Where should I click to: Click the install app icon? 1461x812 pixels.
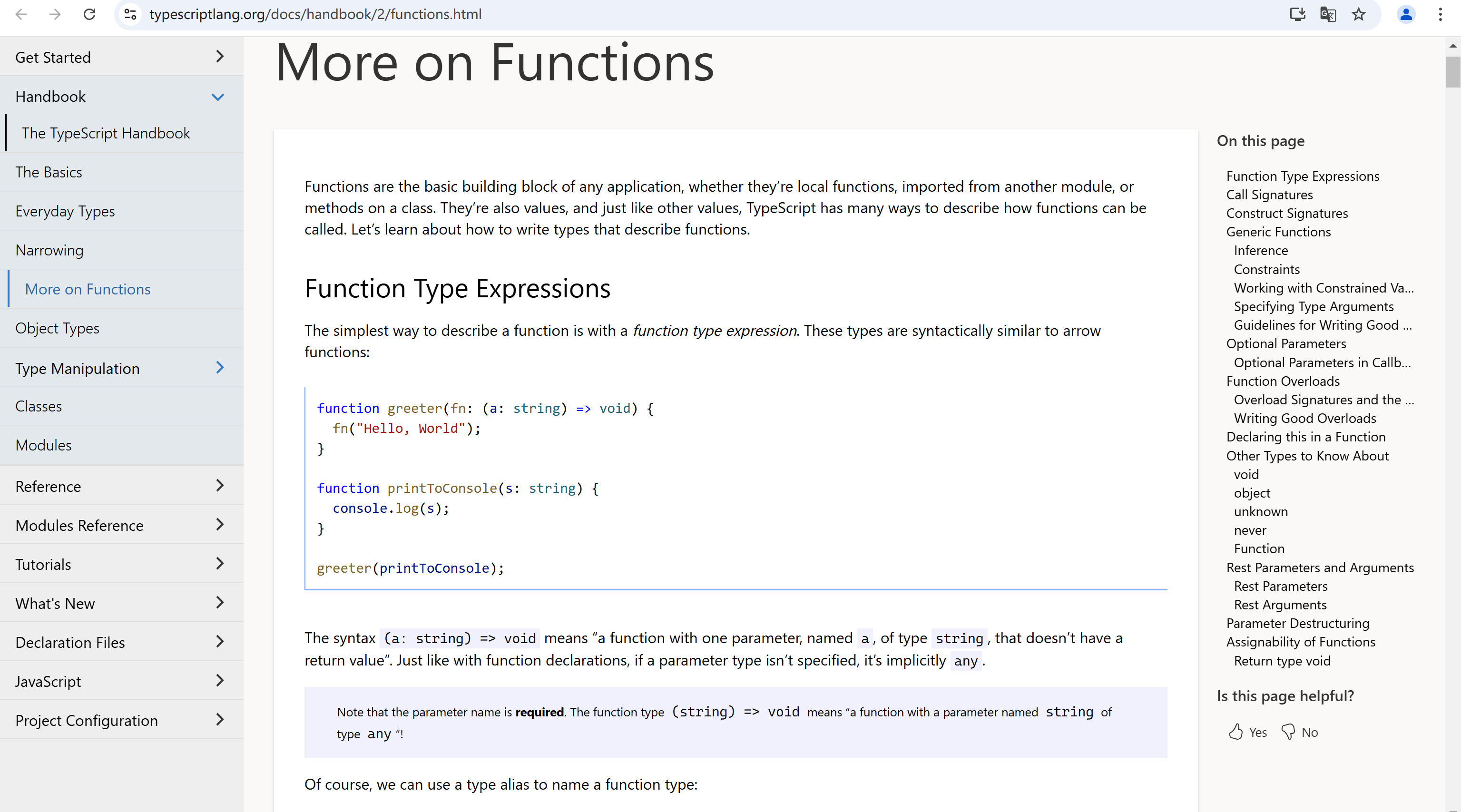(x=1297, y=14)
